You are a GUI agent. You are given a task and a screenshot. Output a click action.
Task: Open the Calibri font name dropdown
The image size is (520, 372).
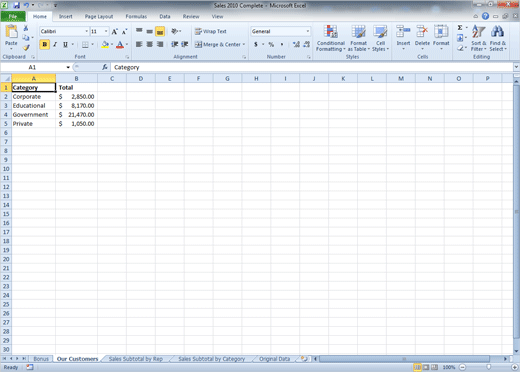[x=86, y=31]
